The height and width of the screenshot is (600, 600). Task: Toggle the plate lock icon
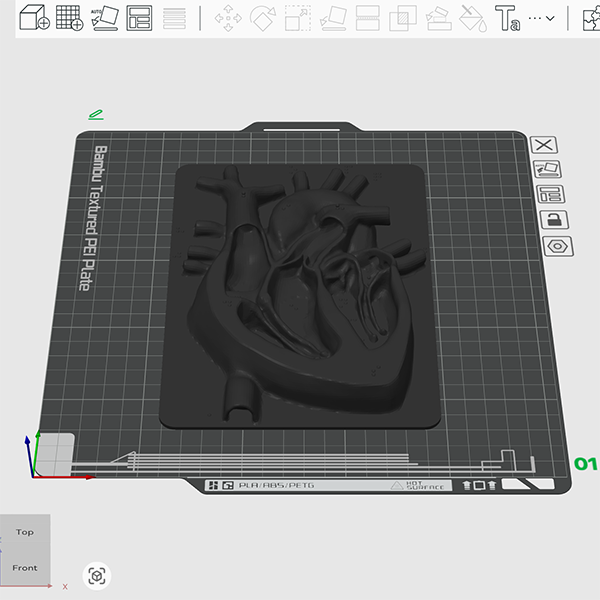pyautogui.click(x=549, y=219)
